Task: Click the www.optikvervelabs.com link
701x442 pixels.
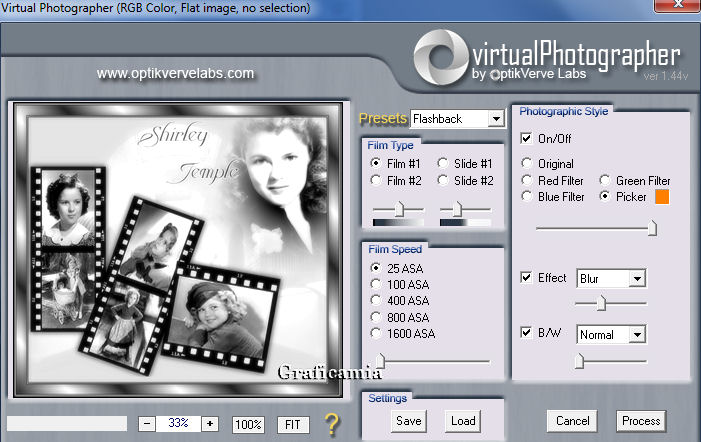Action: [175, 73]
